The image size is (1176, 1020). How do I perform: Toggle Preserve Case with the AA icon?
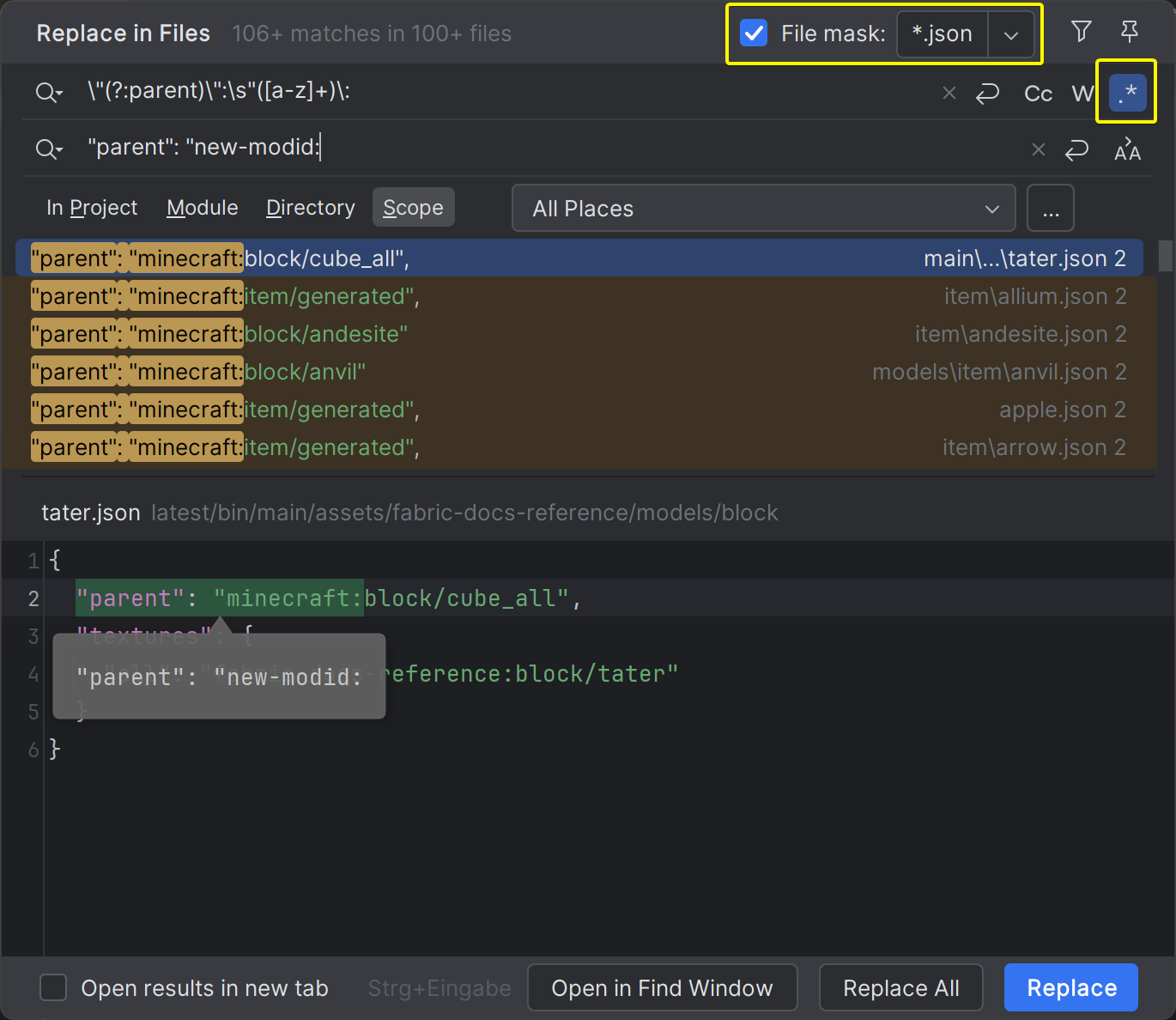(1127, 149)
